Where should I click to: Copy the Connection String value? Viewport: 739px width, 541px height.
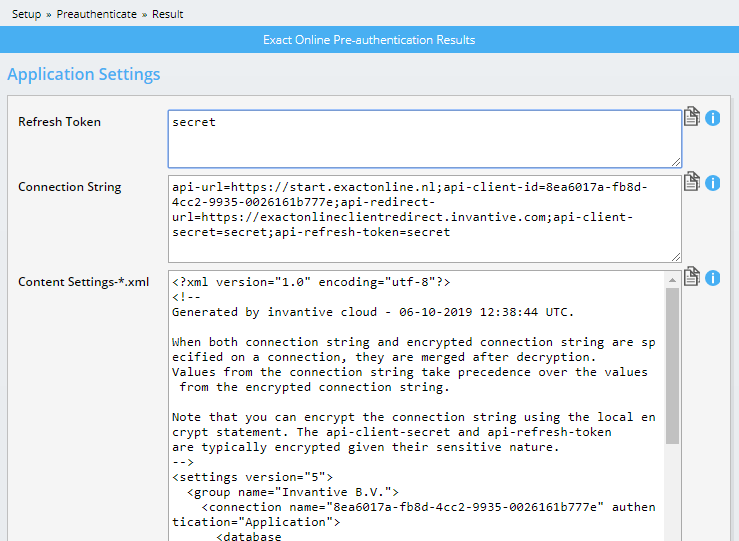pos(691,181)
